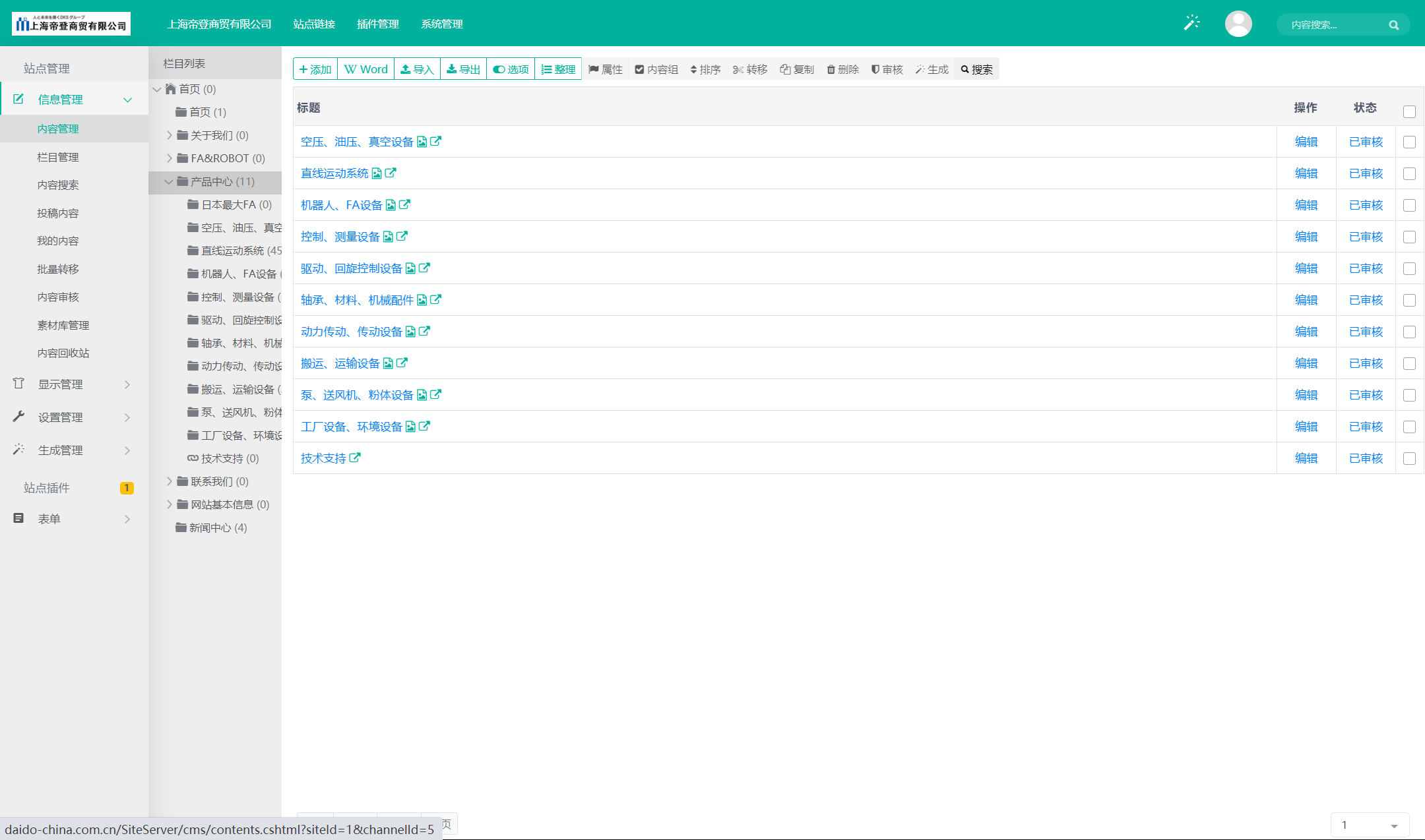Click the 导出 download button
The height and width of the screenshot is (840, 1425).
[463, 69]
